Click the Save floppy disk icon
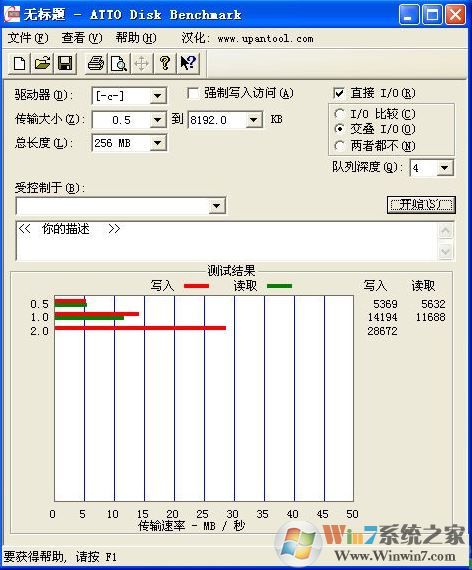 click(x=65, y=63)
